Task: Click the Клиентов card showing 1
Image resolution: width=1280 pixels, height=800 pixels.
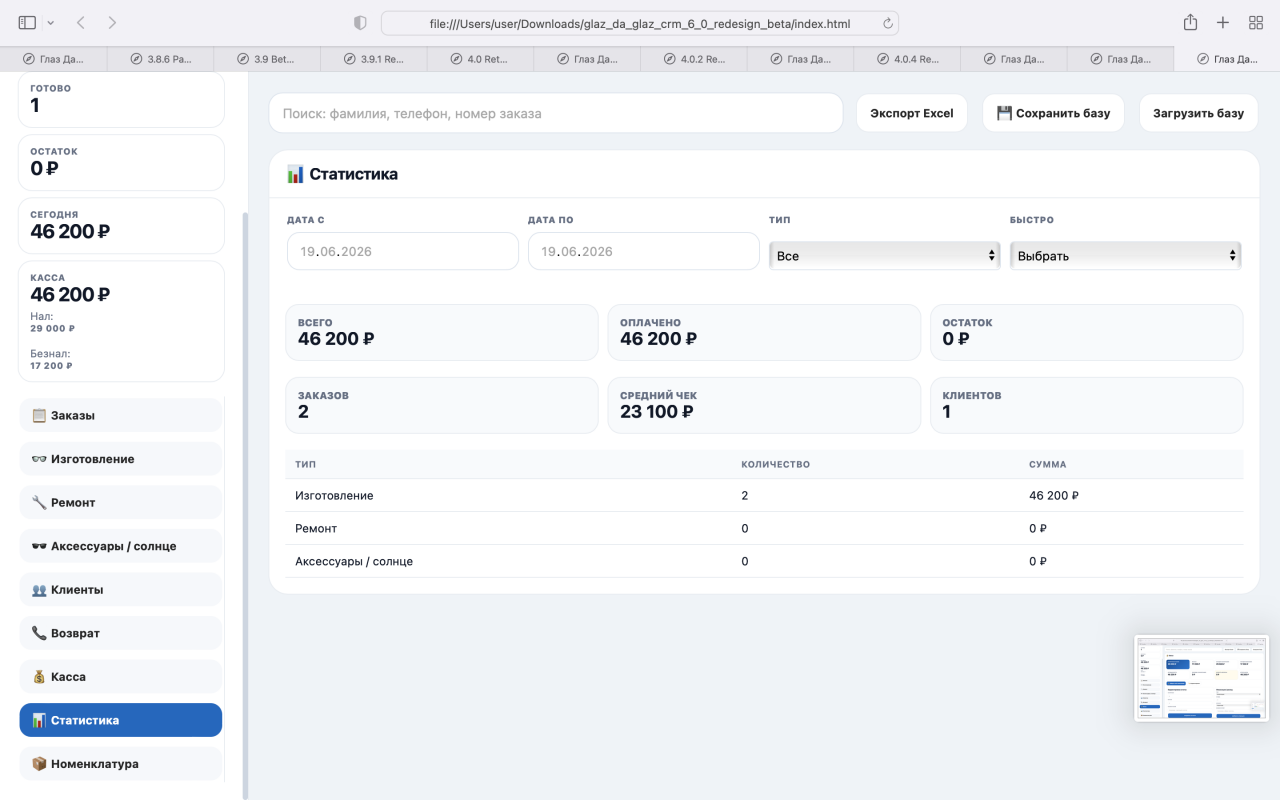Action: tap(1087, 405)
